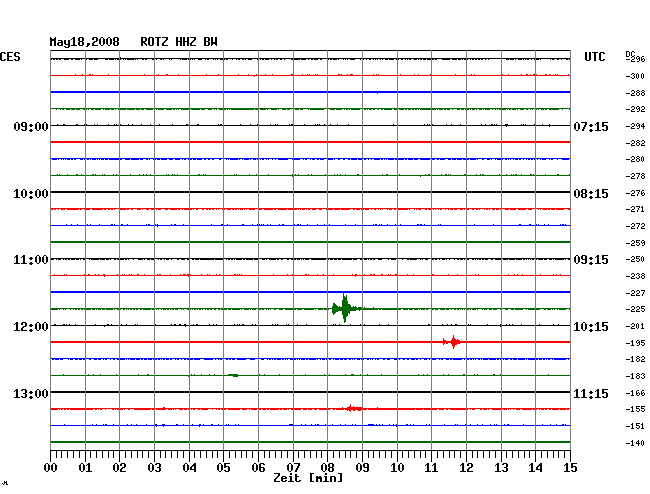Click the -182 DC offset value
Screen dimensions: 650x494
[635, 359]
